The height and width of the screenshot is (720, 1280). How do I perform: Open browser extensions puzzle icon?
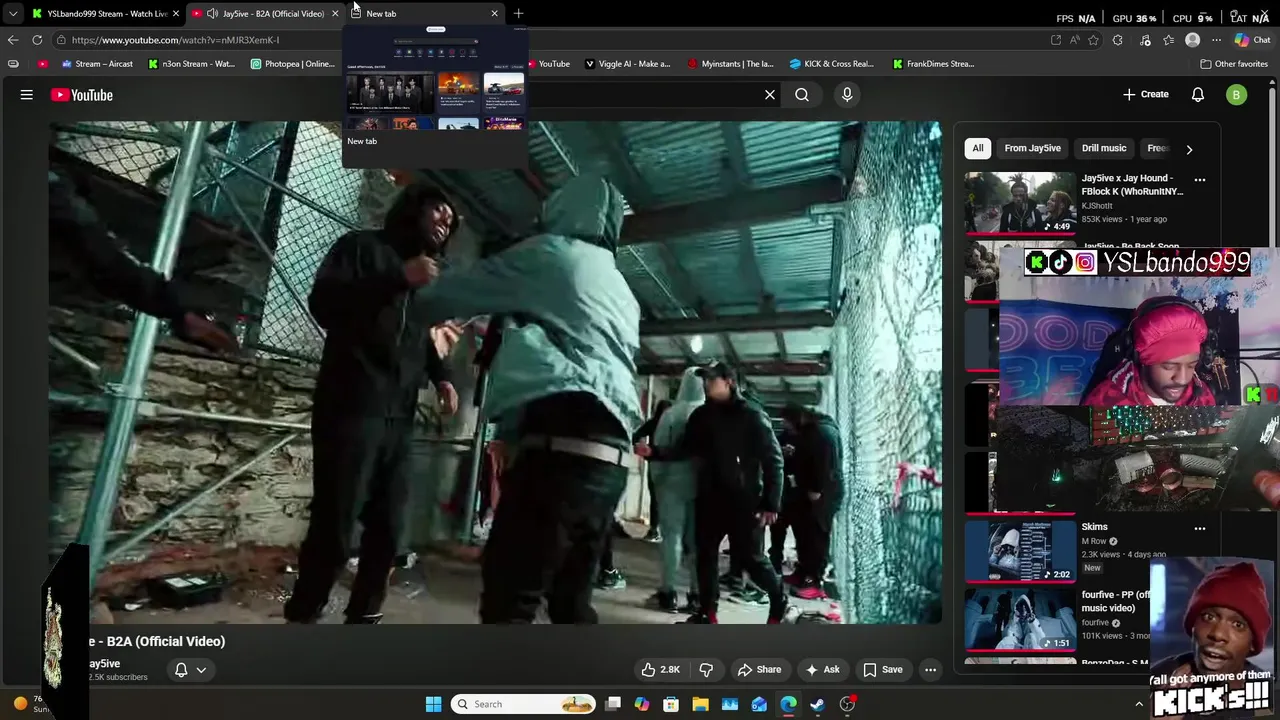[1118, 40]
